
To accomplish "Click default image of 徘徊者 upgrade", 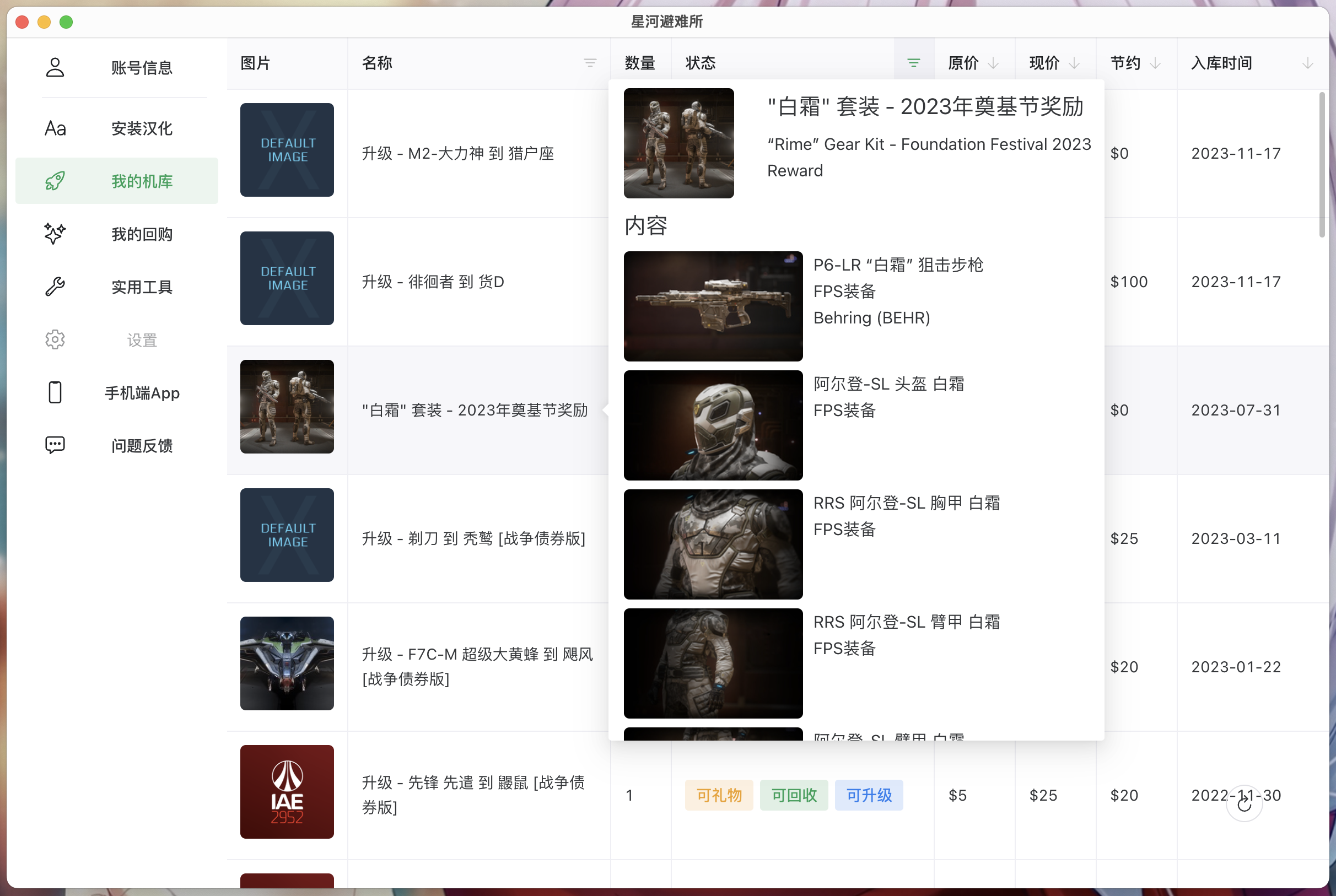I will pyautogui.click(x=287, y=278).
